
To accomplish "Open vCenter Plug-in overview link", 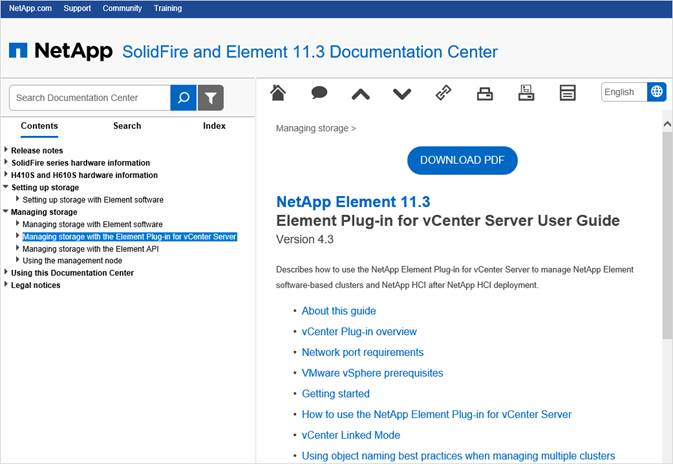I will click(359, 331).
